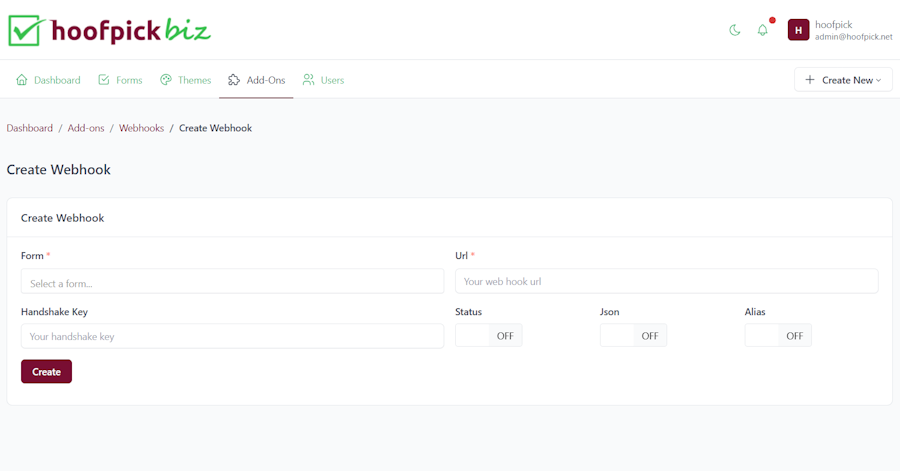Switch the Status toggle on
900x471 pixels.
(488, 336)
